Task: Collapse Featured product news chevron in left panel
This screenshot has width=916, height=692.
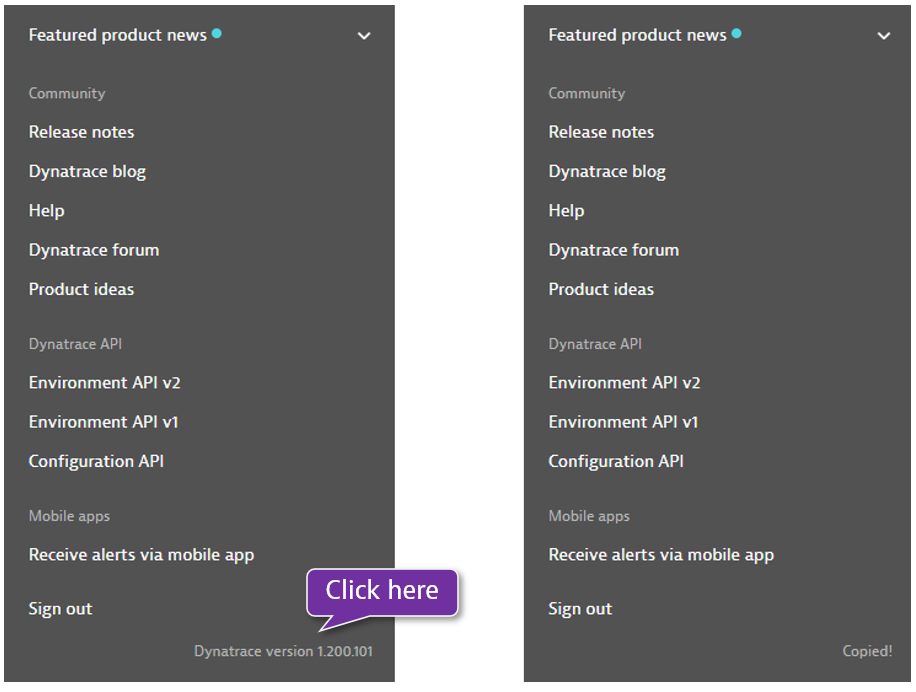Action: 364,36
